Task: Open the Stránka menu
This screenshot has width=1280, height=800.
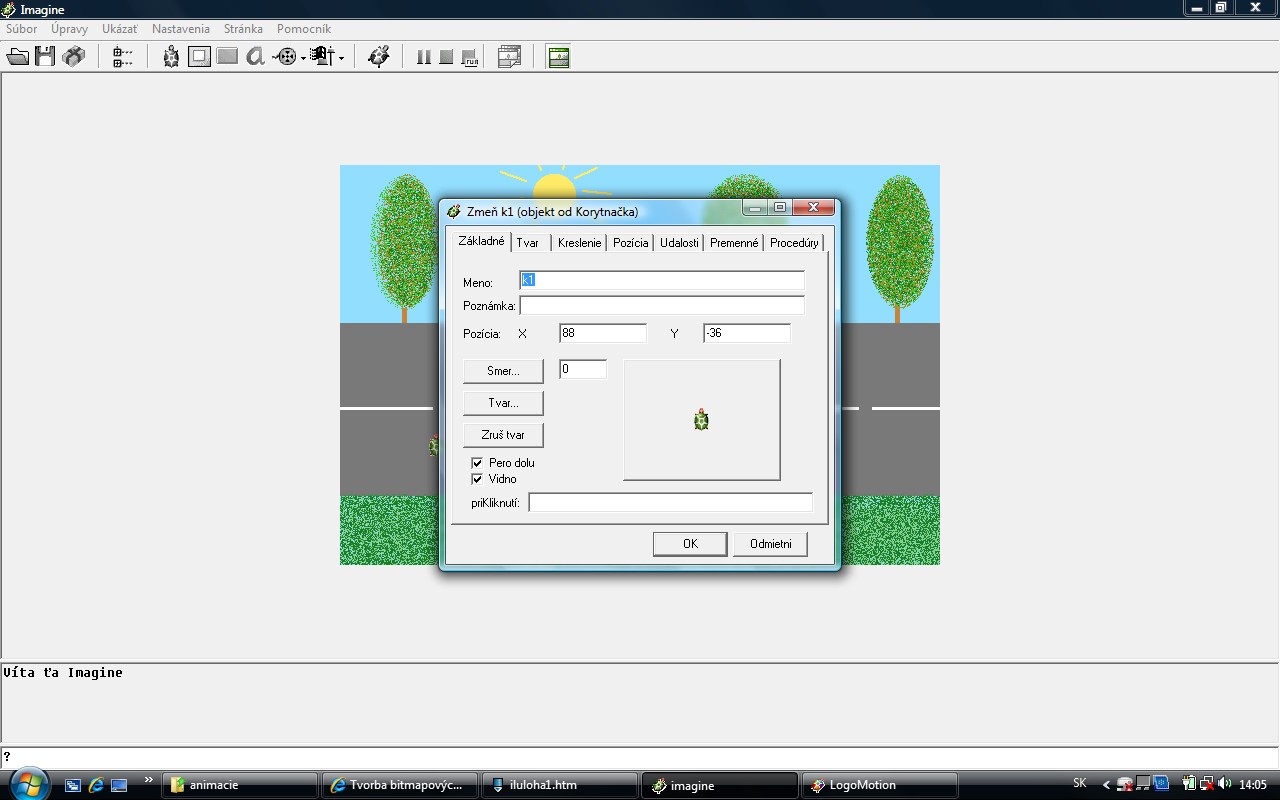Action: point(243,29)
